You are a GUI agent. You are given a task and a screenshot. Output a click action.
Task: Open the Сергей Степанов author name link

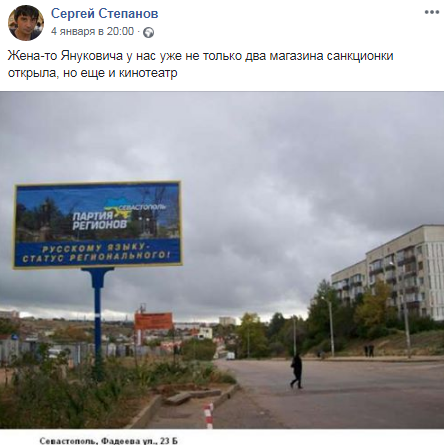point(104,14)
